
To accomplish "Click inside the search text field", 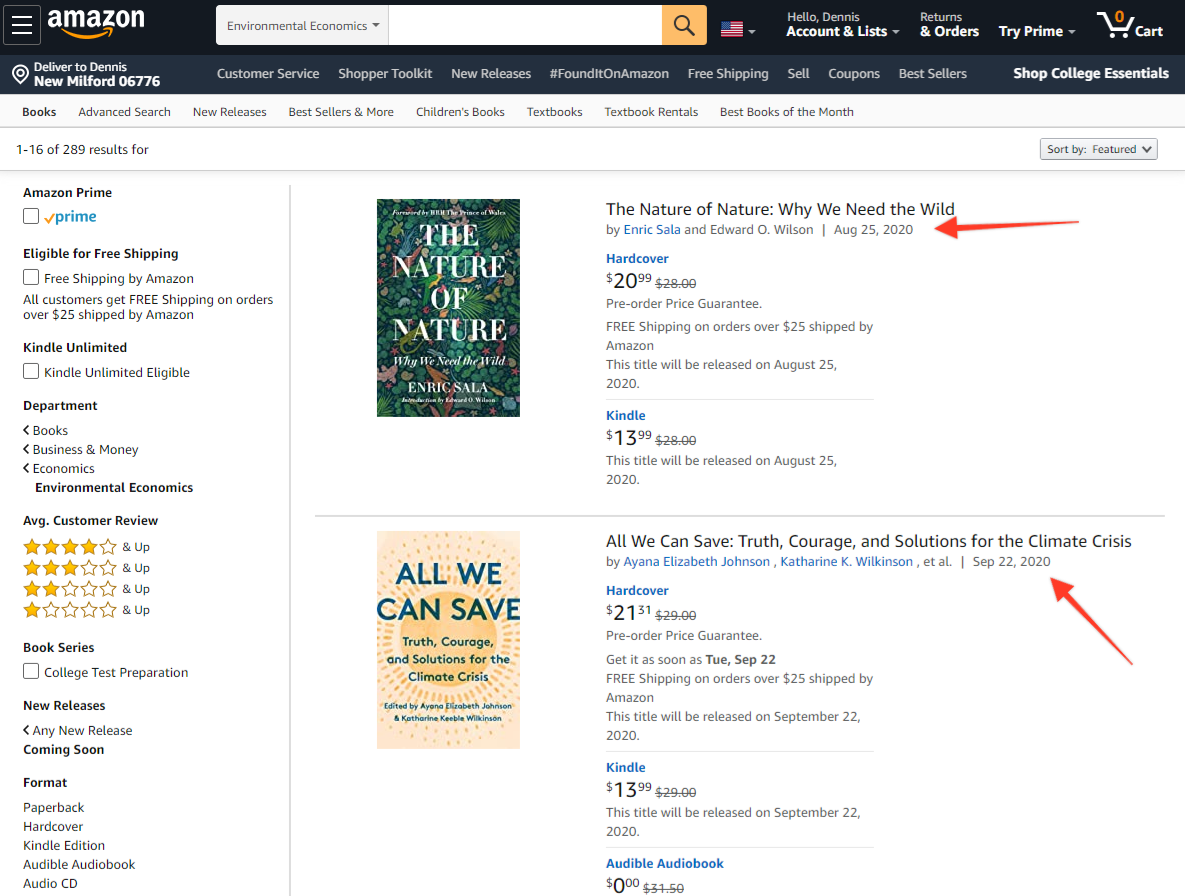I will [525, 25].
